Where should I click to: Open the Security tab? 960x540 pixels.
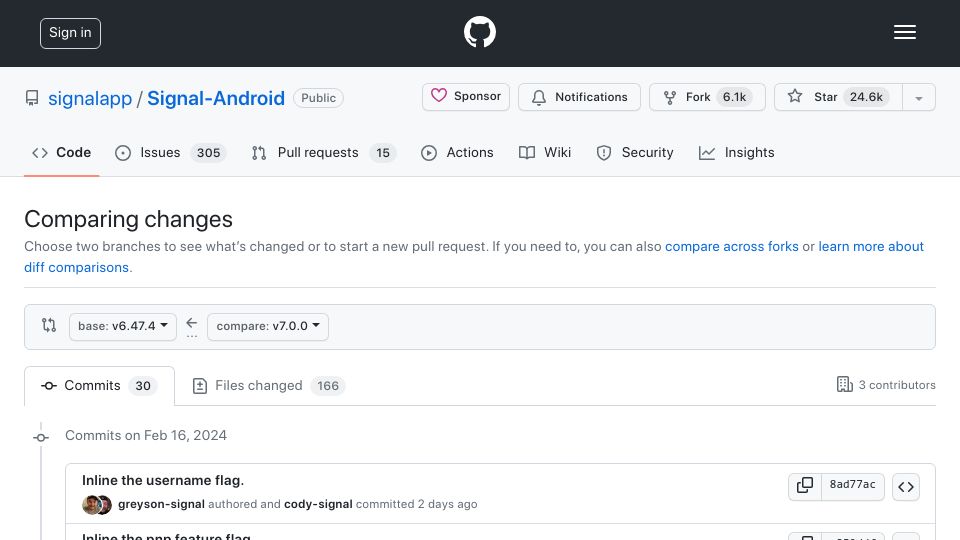635,152
